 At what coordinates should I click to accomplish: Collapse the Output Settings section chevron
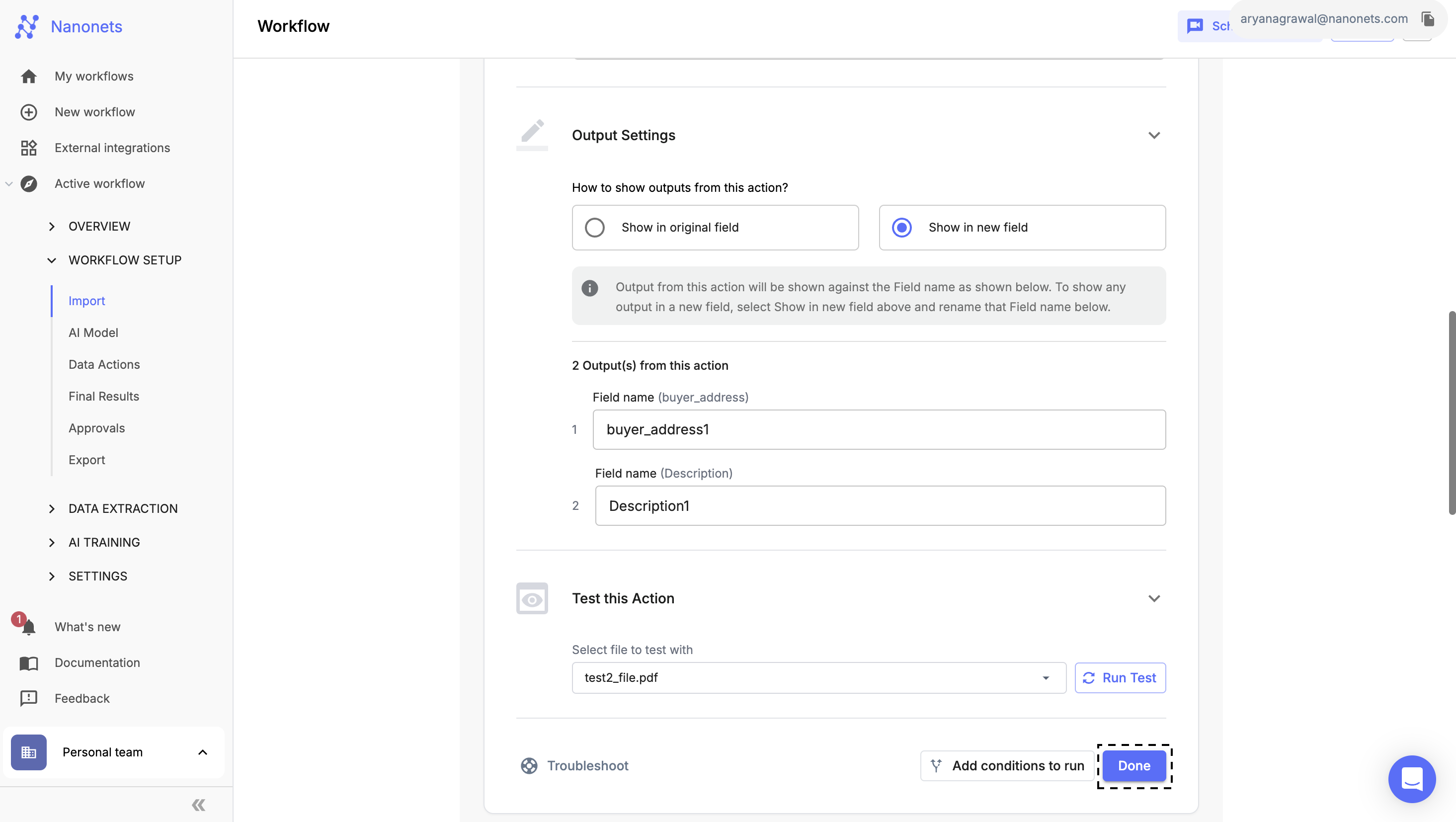1154,136
